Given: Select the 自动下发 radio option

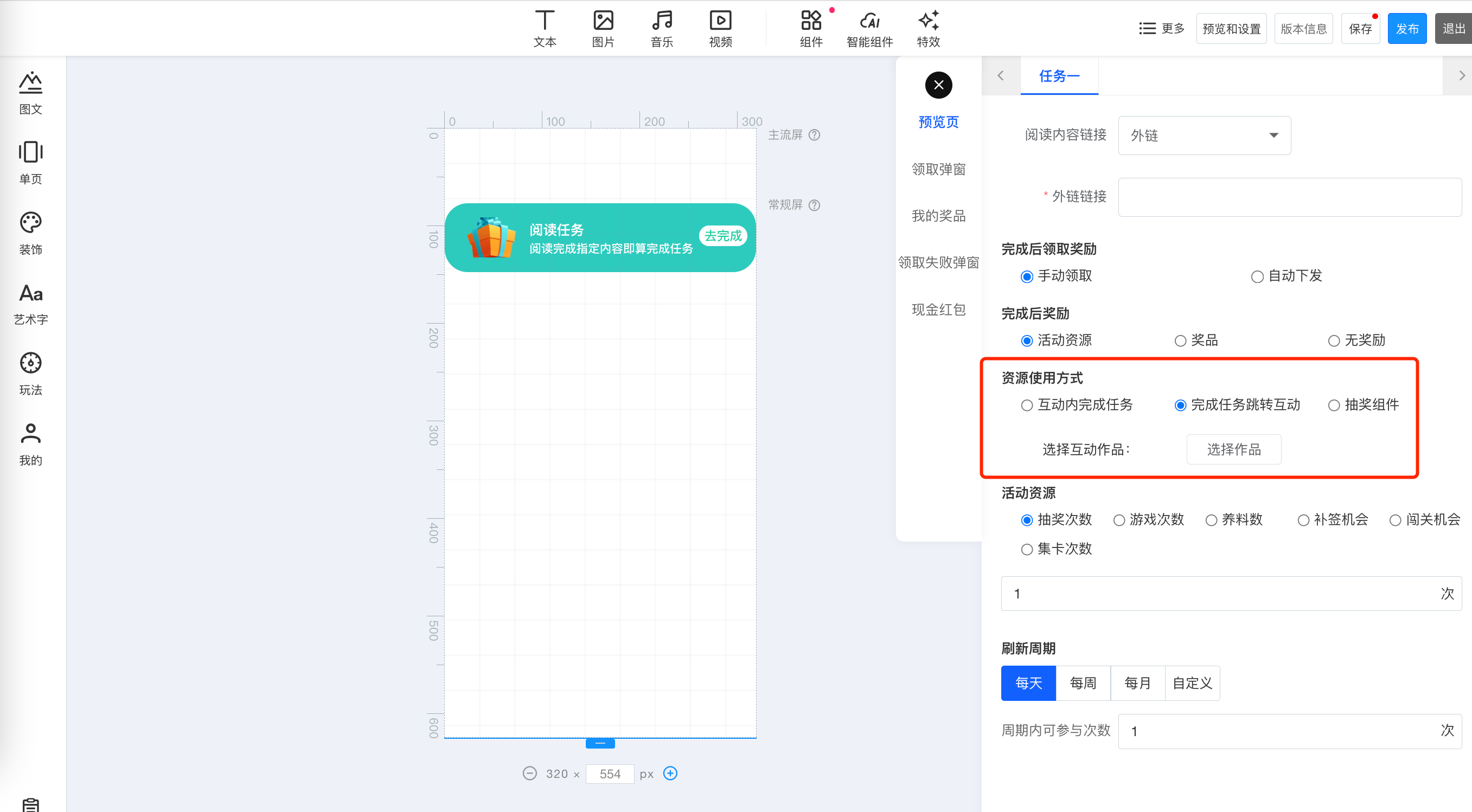Looking at the screenshot, I should point(1257,277).
